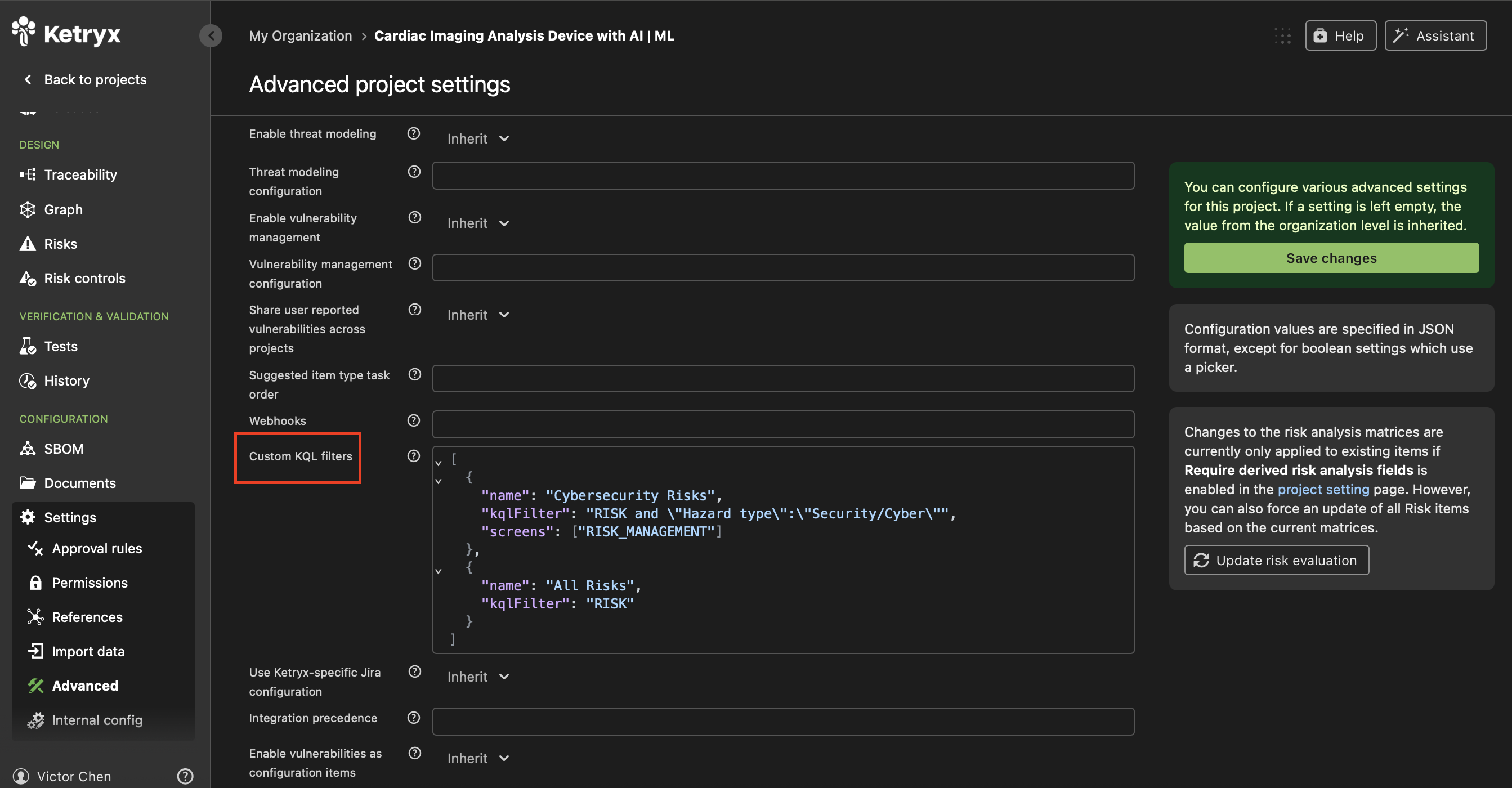
Task: Collapse the outer JSON array bracket
Action: (x=438, y=463)
